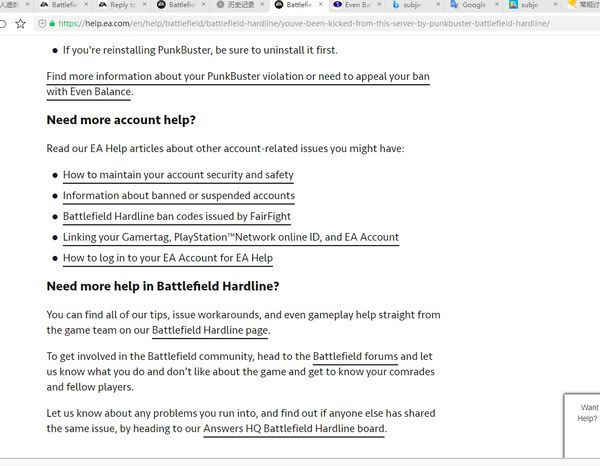Image resolution: width=600 pixels, height=466 pixels.
Task: Close the 'Reply to' tab
Action: point(145,5)
